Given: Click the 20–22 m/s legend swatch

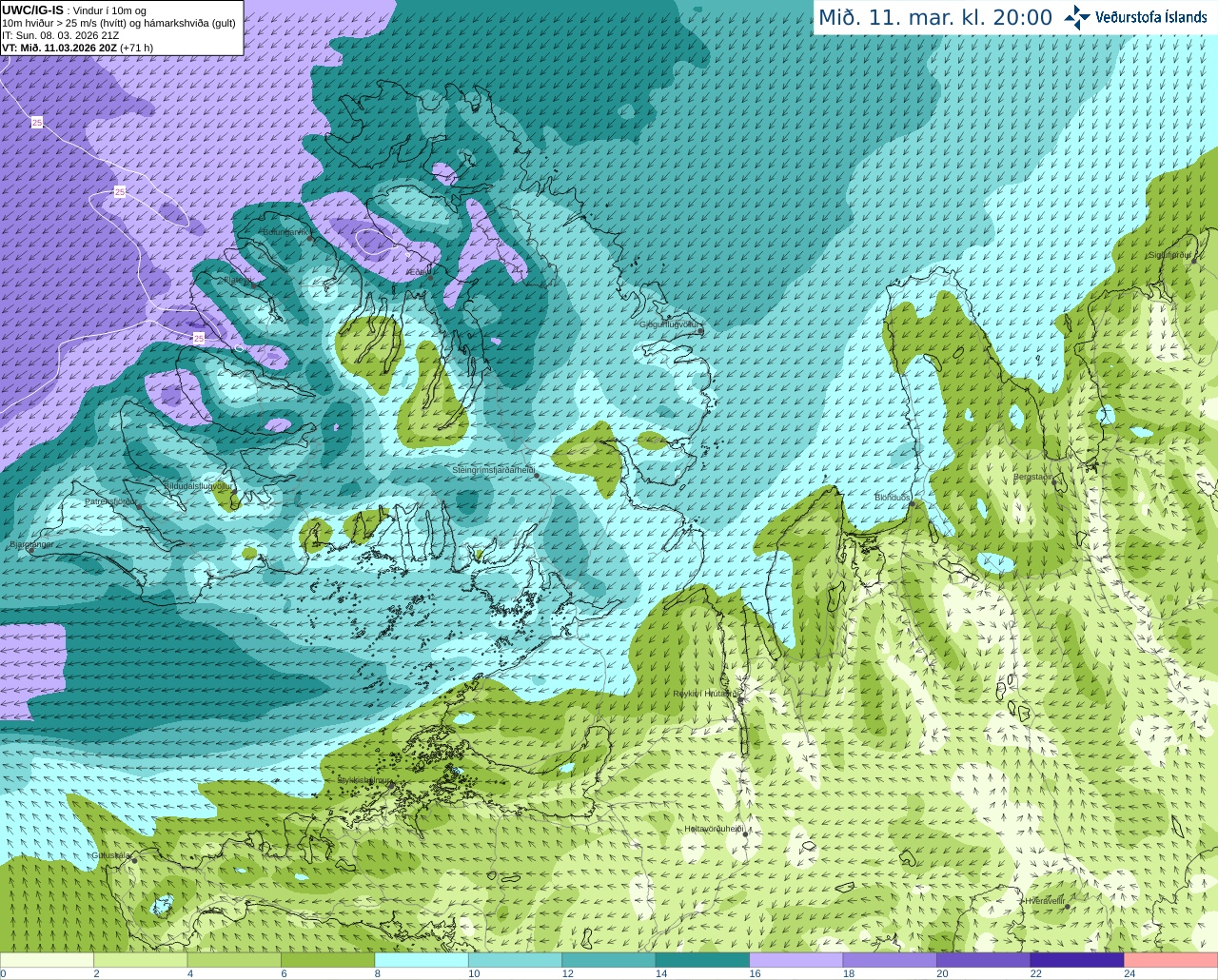Looking at the screenshot, I should pyautogui.click(x=983, y=960).
